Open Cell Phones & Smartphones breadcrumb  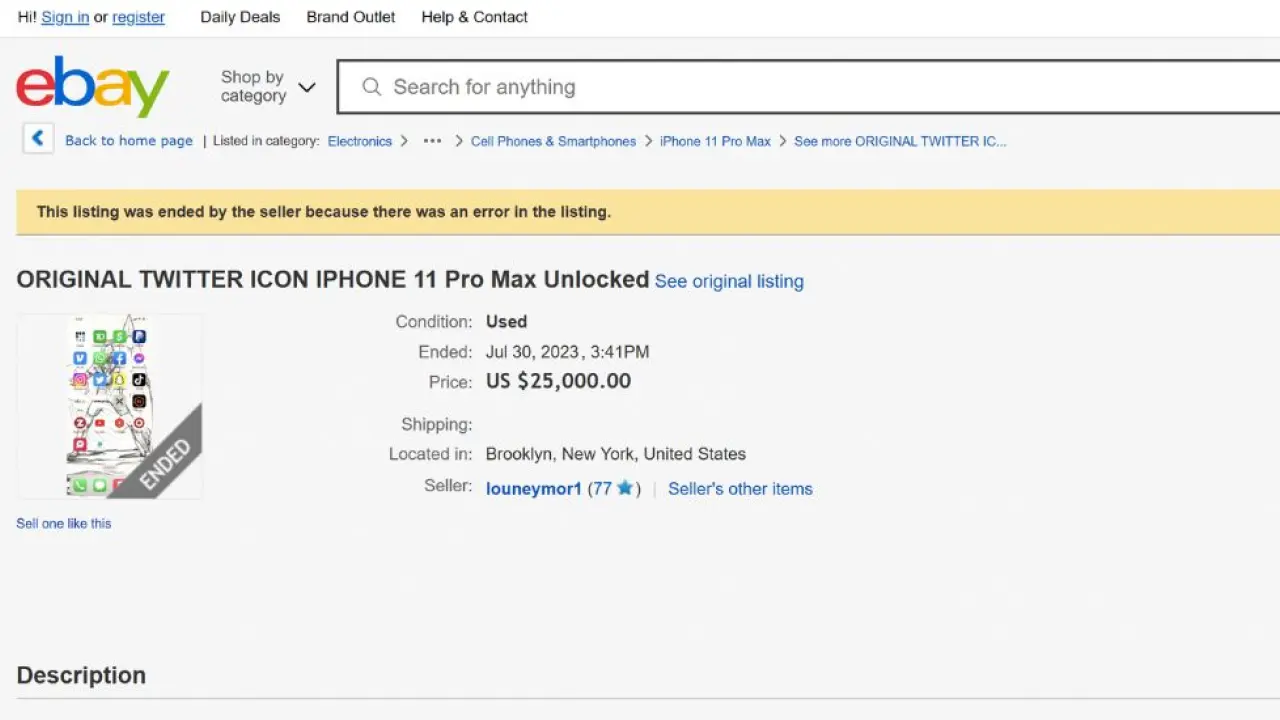[553, 141]
